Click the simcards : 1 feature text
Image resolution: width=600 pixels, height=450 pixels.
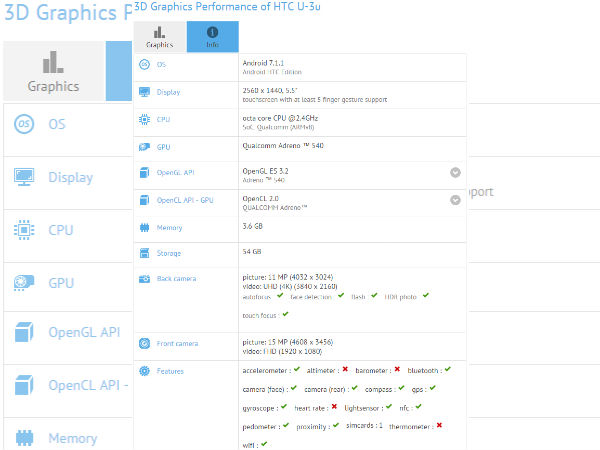(364, 426)
